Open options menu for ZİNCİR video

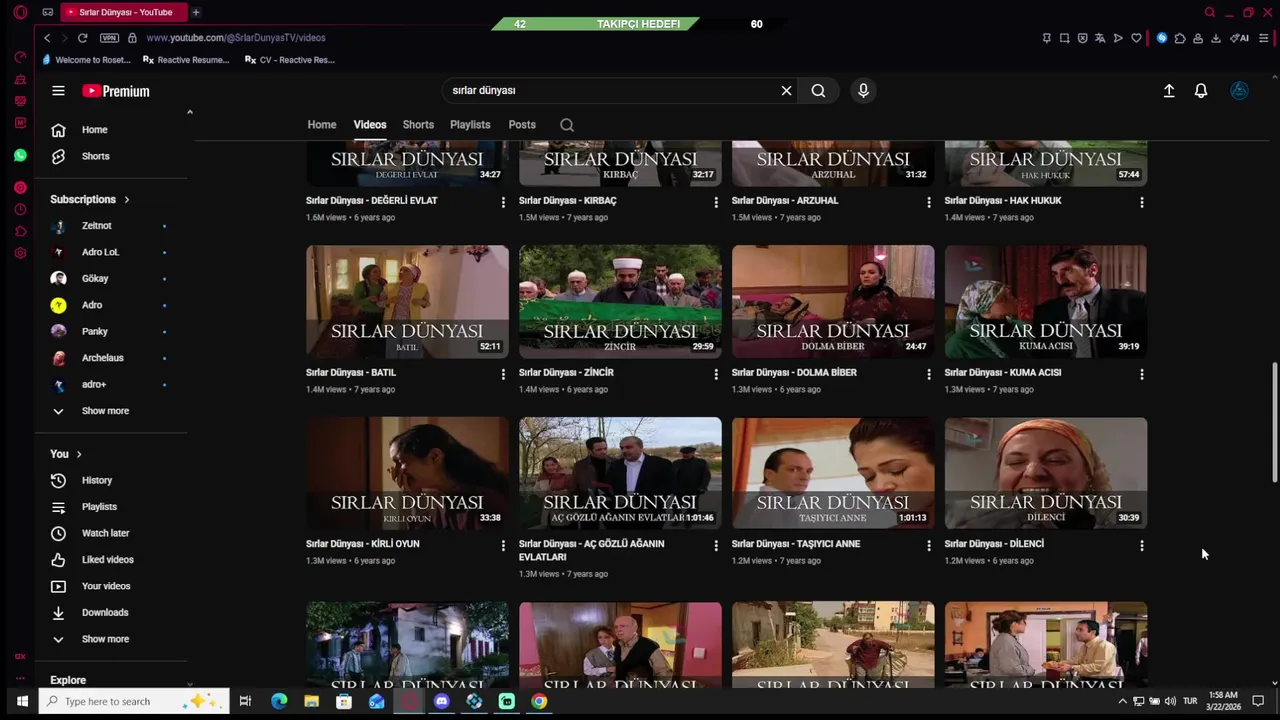716,374
